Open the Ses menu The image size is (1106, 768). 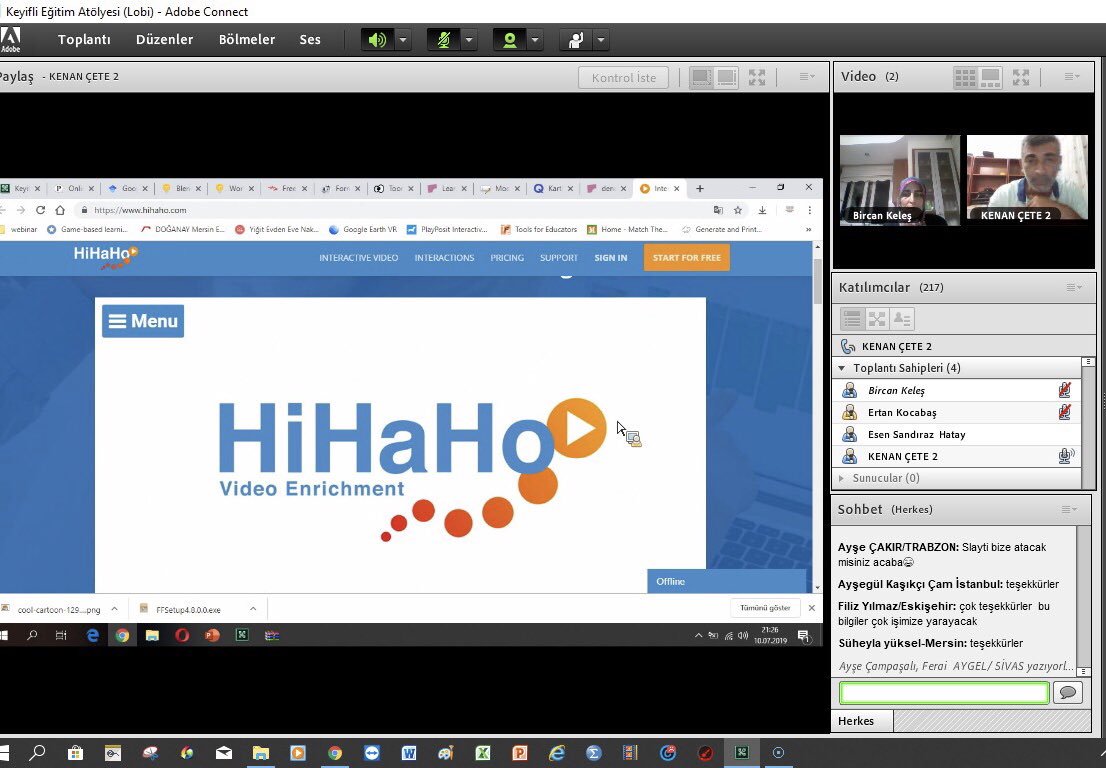[310, 39]
